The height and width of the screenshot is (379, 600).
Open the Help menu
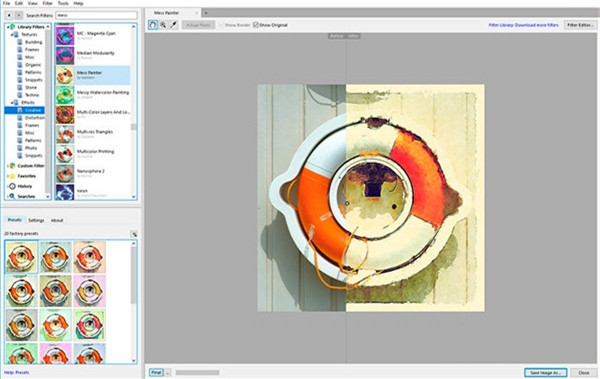pyautogui.click(x=78, y=3)
